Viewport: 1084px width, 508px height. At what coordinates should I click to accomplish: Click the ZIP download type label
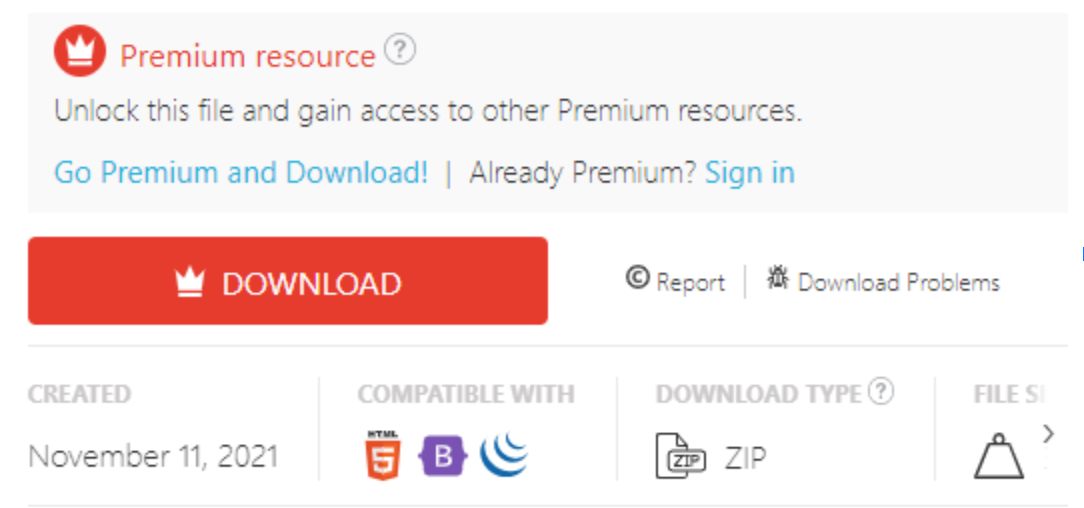click(746, 457)
